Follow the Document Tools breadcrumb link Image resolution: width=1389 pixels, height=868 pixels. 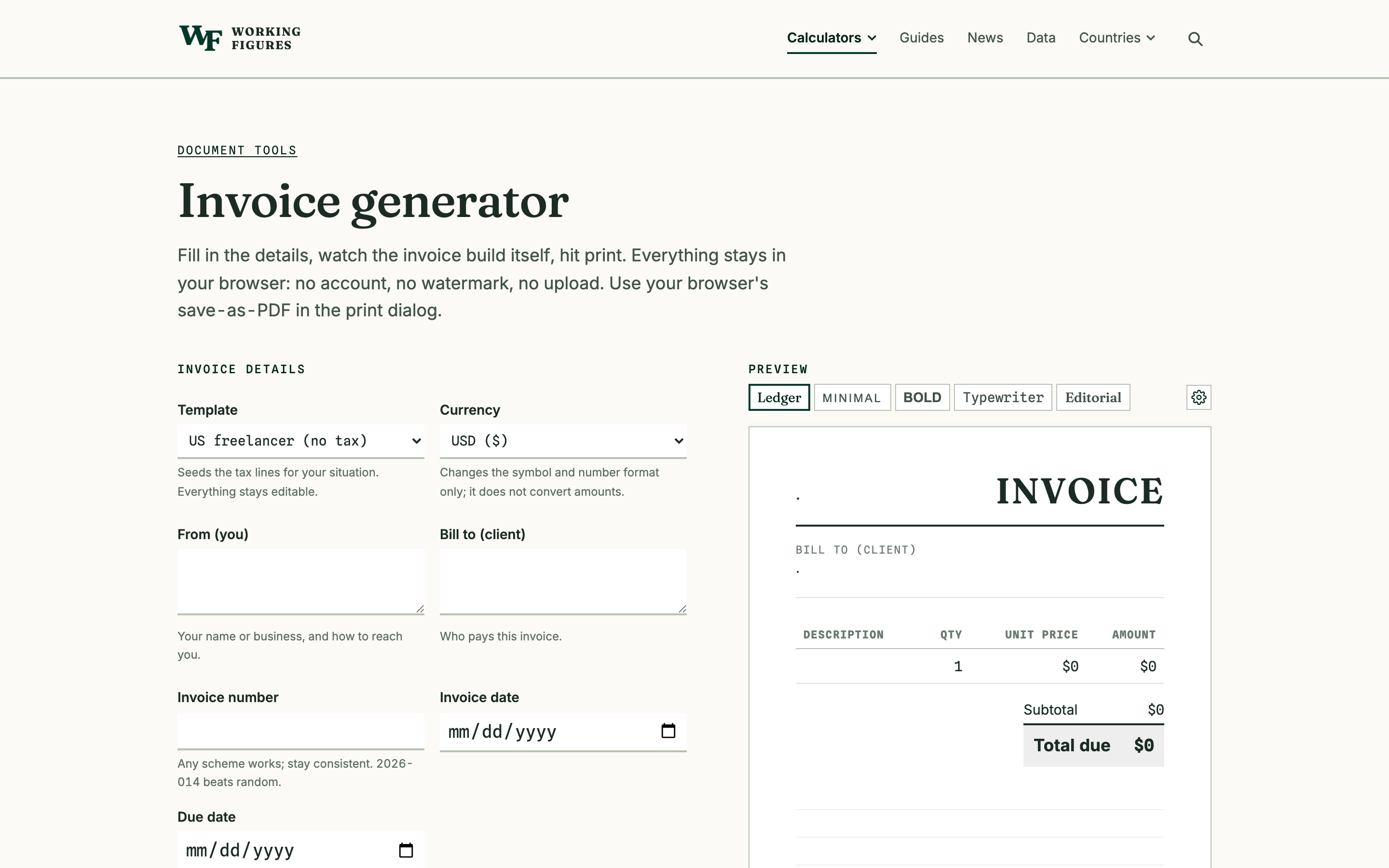pos(237,150)
